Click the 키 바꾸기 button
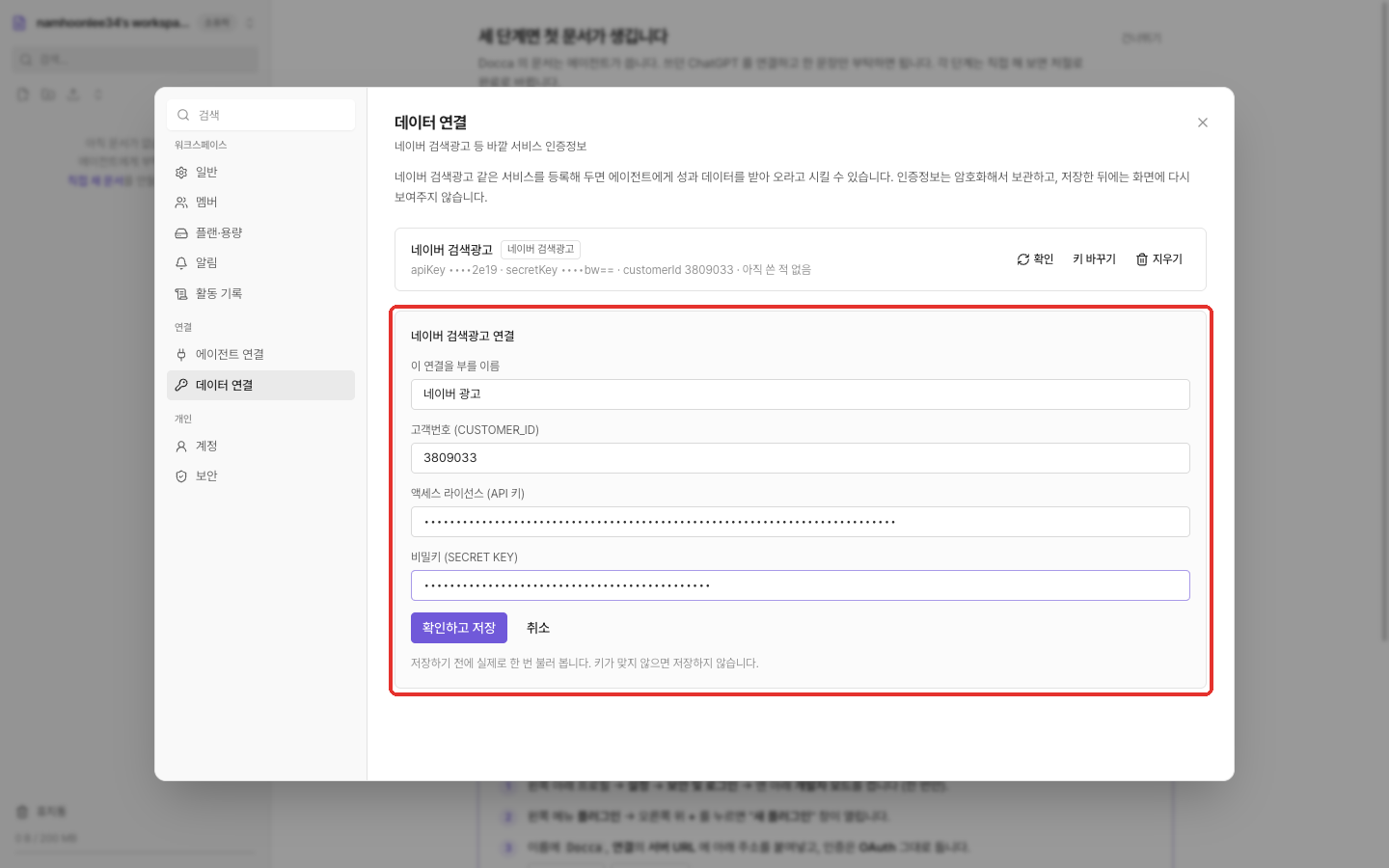Image resolution: width=1389 pixels, height=868 pixels. tap(1094, 259)
